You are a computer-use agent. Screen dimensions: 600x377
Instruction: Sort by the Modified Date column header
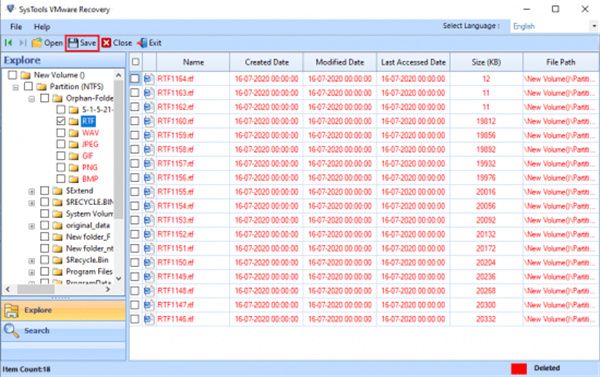340,62
